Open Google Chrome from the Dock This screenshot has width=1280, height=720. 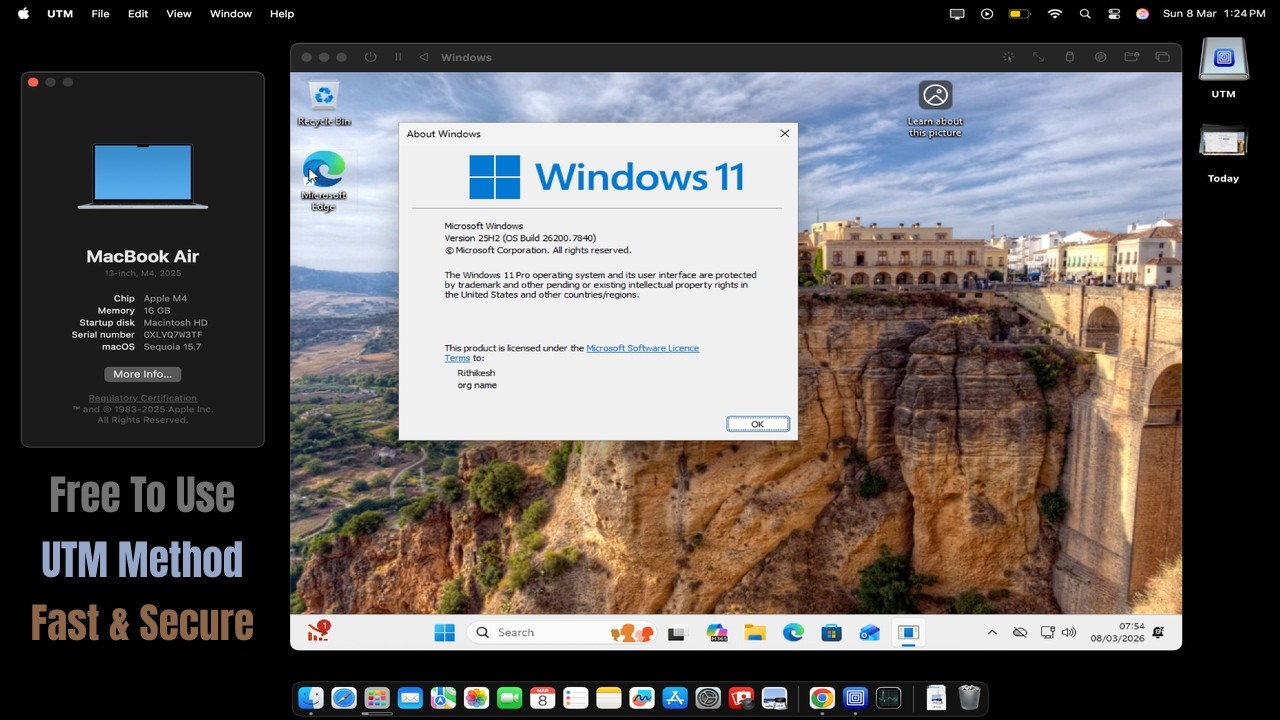[822, 698]
